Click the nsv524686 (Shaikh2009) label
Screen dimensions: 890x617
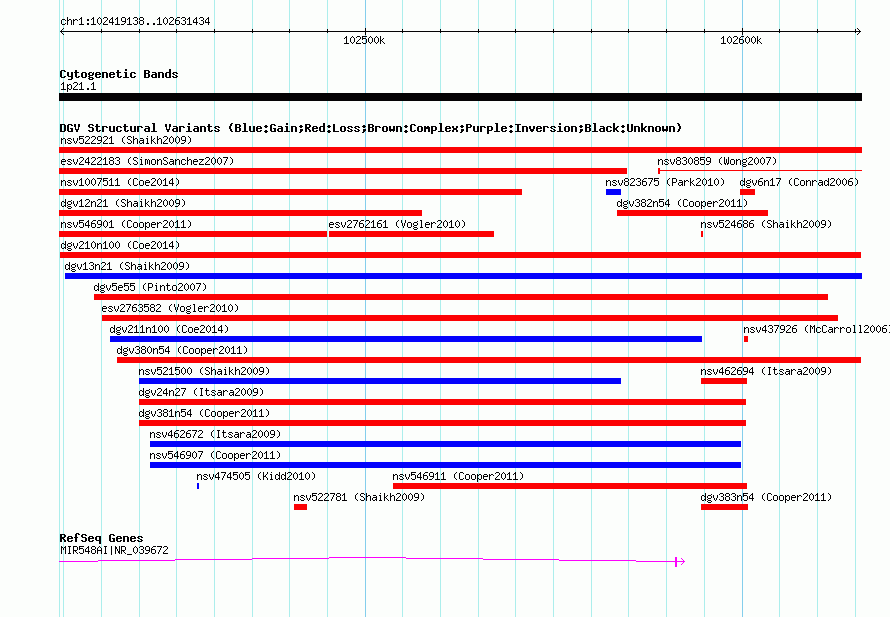[x=766, y=224]
